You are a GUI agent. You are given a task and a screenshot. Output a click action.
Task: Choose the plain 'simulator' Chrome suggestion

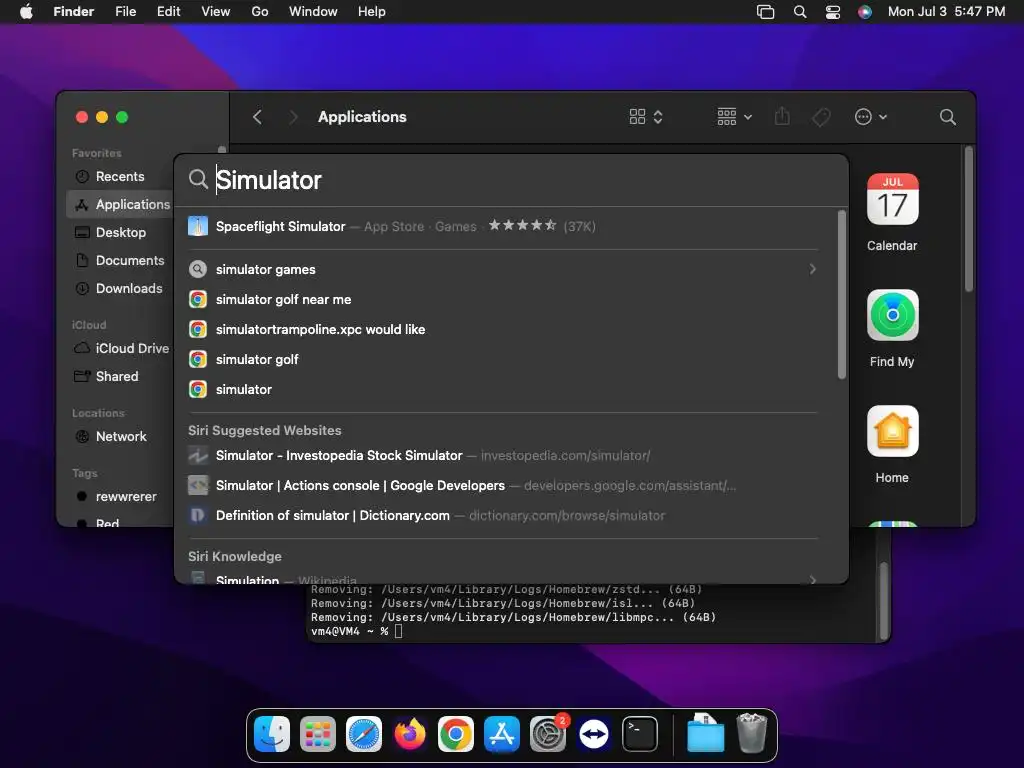click(x=503, y=389)
